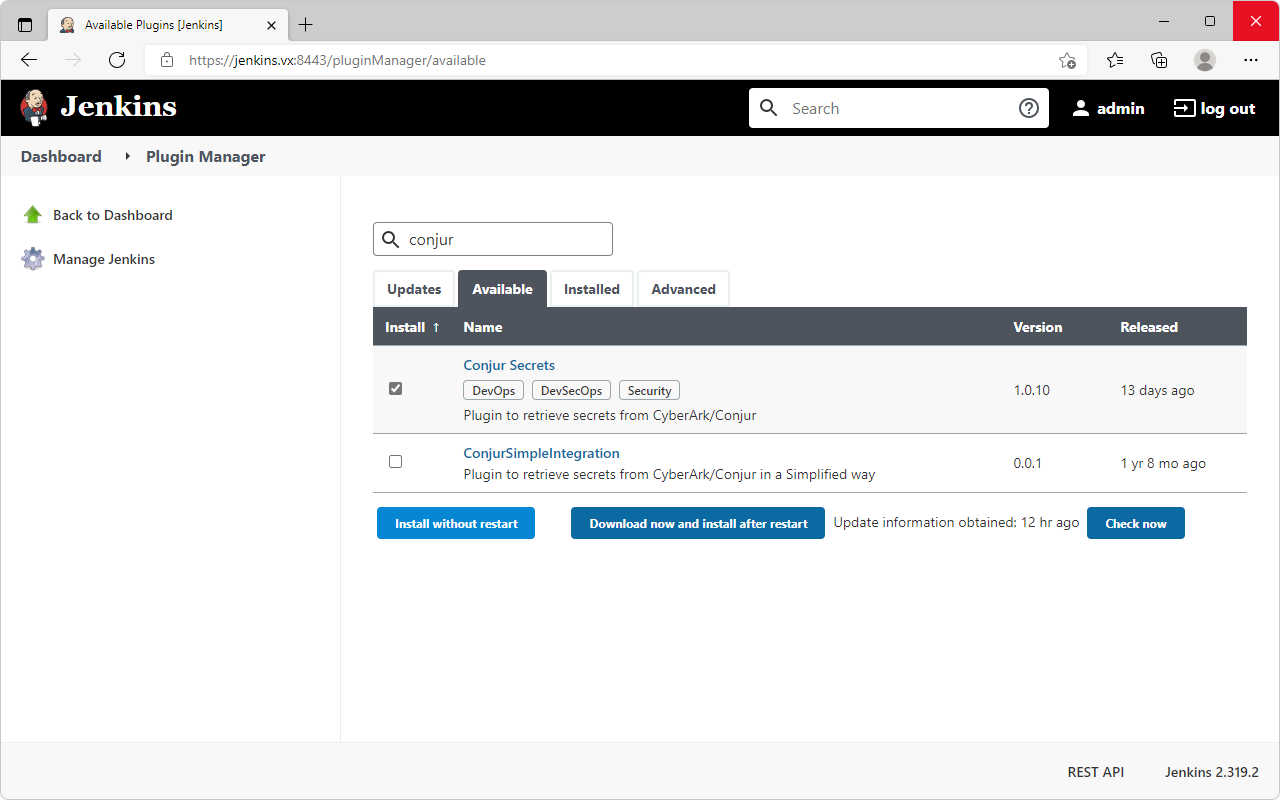Click the Update information obtained text
1280x800 pixels.
[956, 522]
